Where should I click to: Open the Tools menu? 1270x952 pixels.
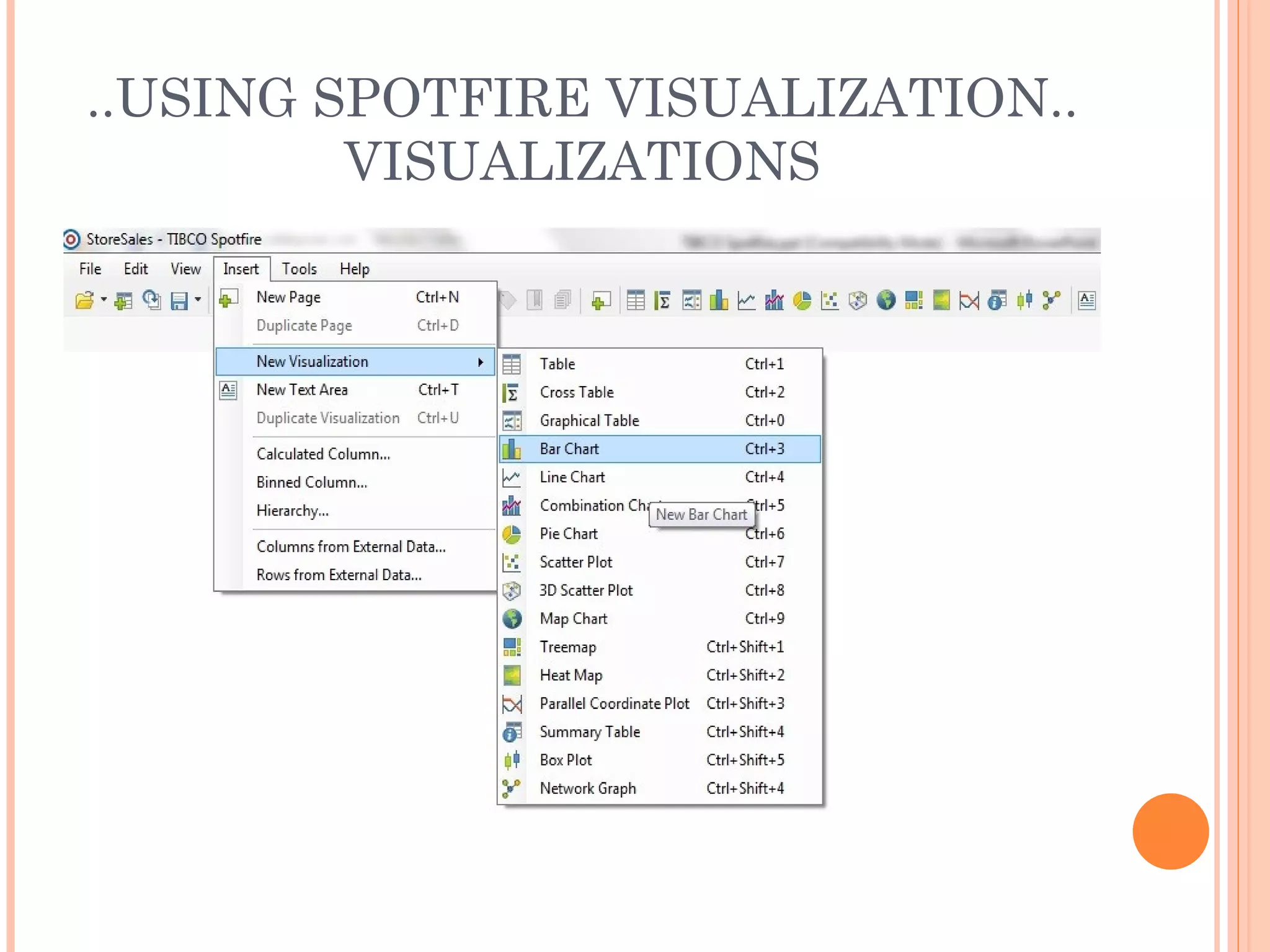300,269
